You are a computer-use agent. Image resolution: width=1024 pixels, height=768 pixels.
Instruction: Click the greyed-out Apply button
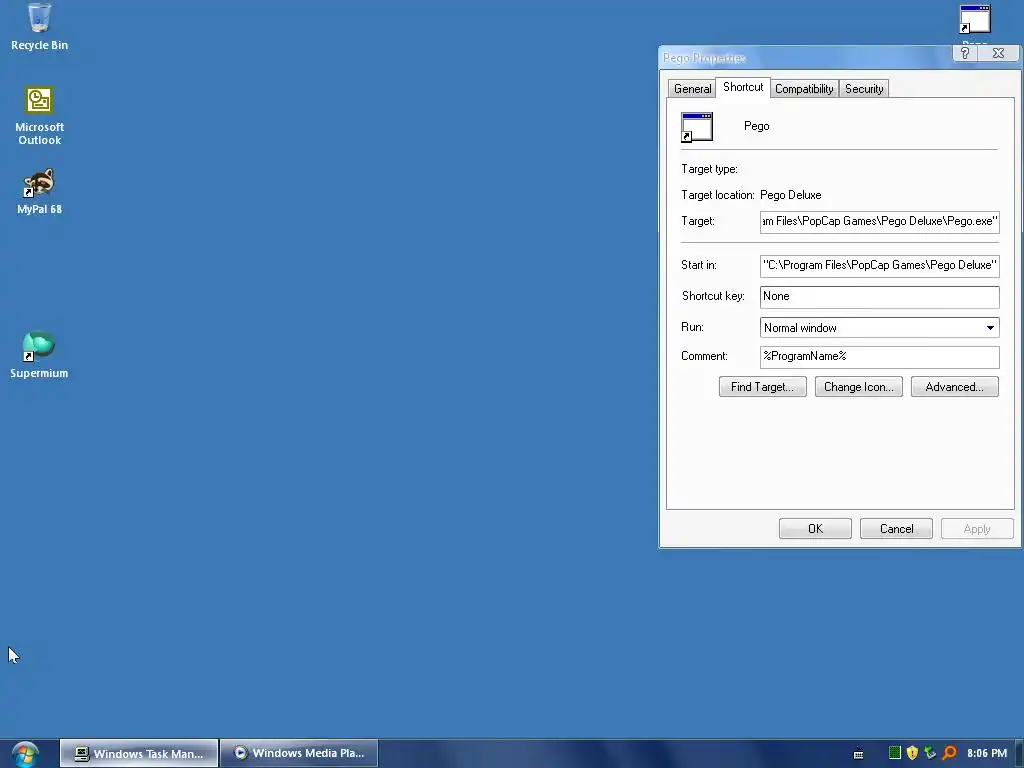[x=977, y=528]
